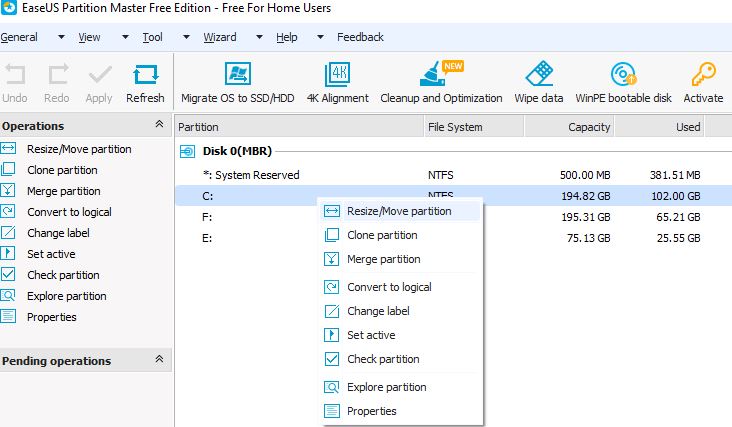This screenshot has height=427, width=732.
Task: Click Resize/Move partition link in Operations
Action: point(79,149)
